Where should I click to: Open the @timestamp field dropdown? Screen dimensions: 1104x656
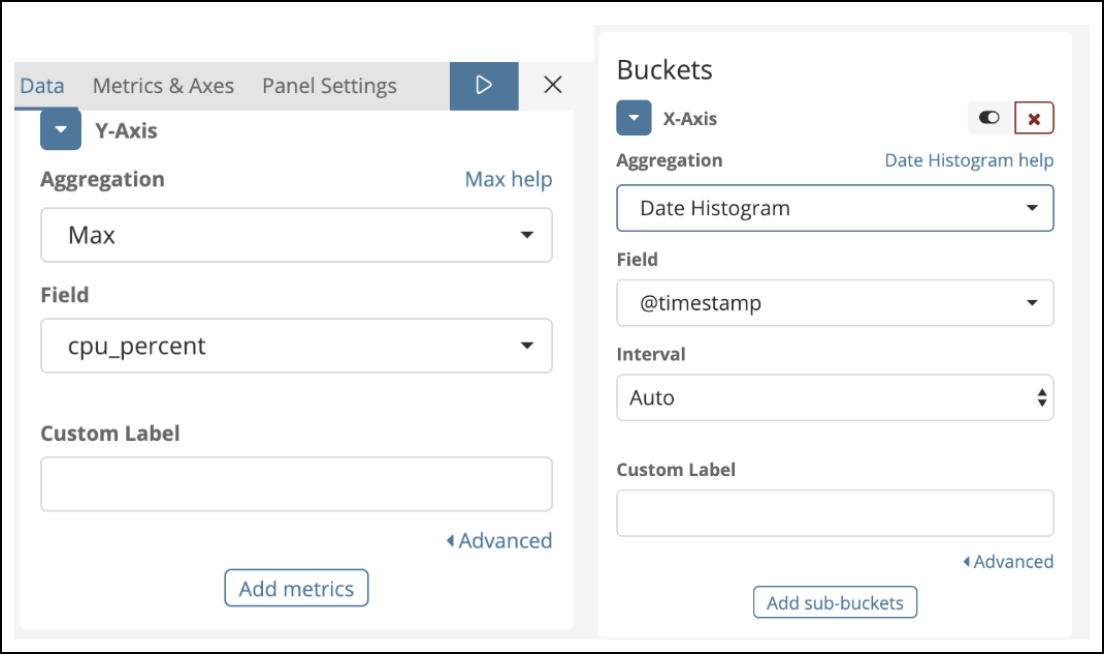click(834, 303)
